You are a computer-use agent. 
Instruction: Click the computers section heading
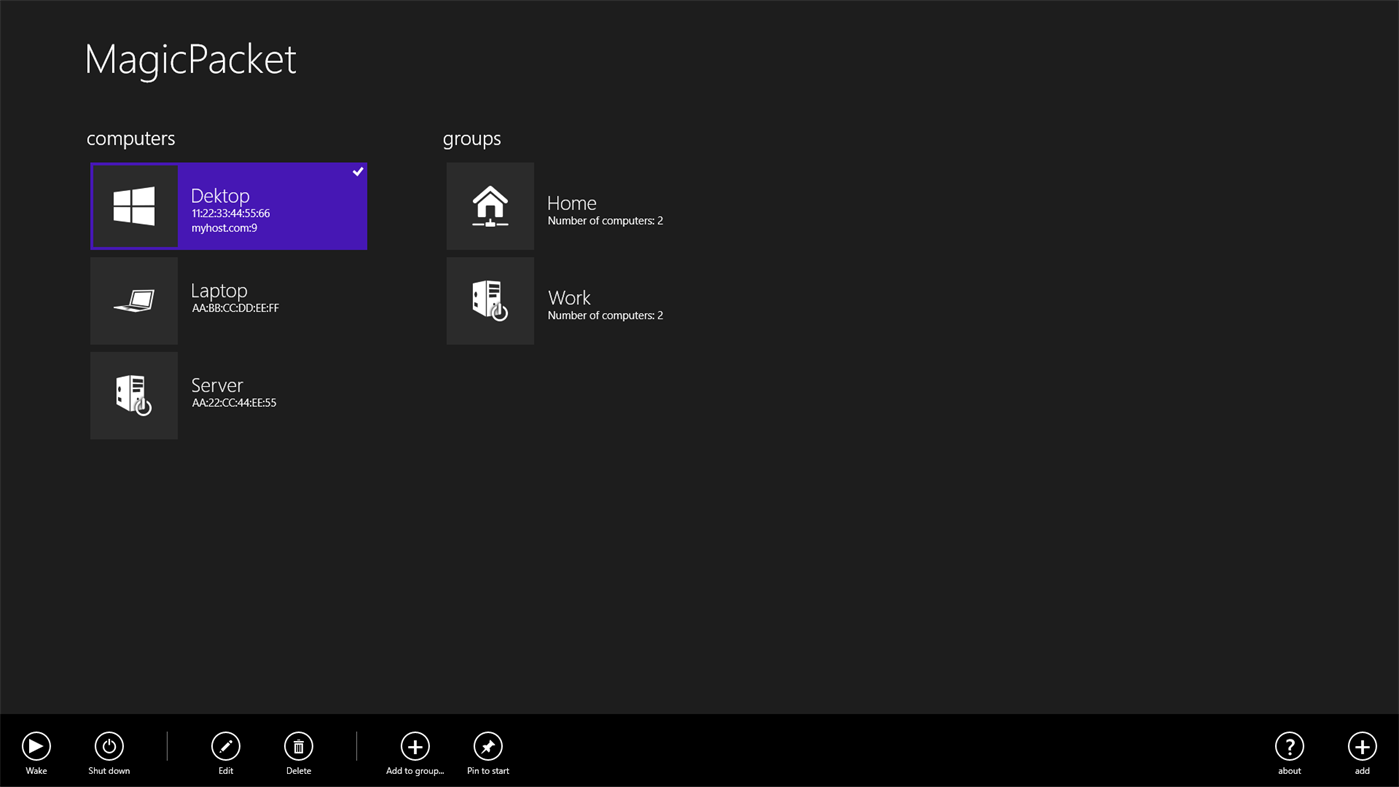[x=130, y=138]
